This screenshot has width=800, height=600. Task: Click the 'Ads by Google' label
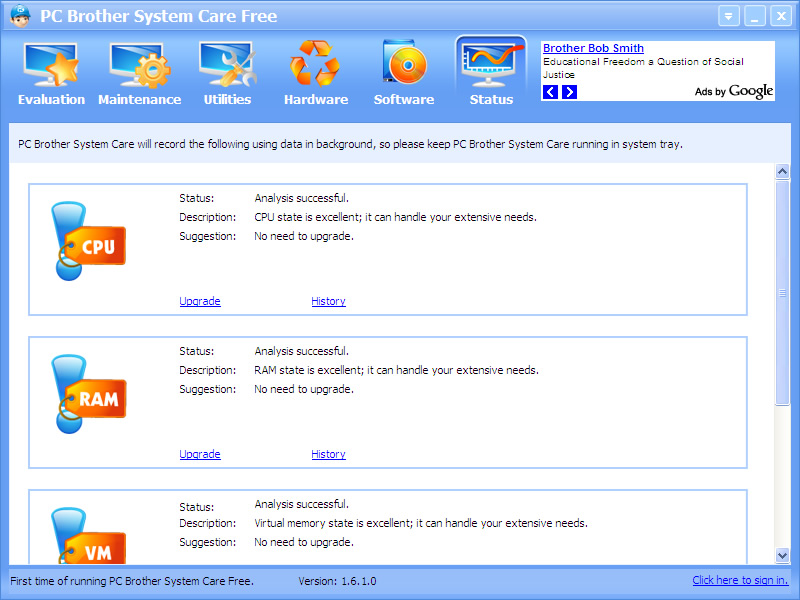pos(734,91)
